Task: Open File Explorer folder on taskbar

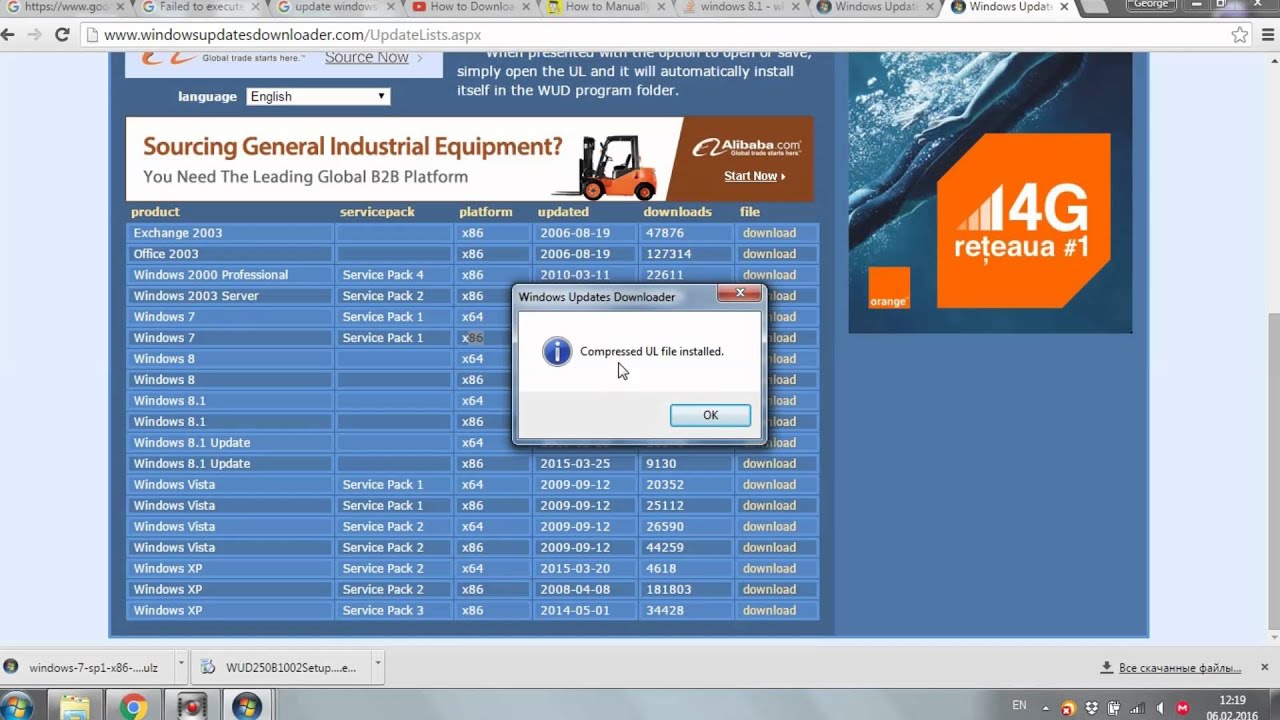Action: click(x=75, y=707)
